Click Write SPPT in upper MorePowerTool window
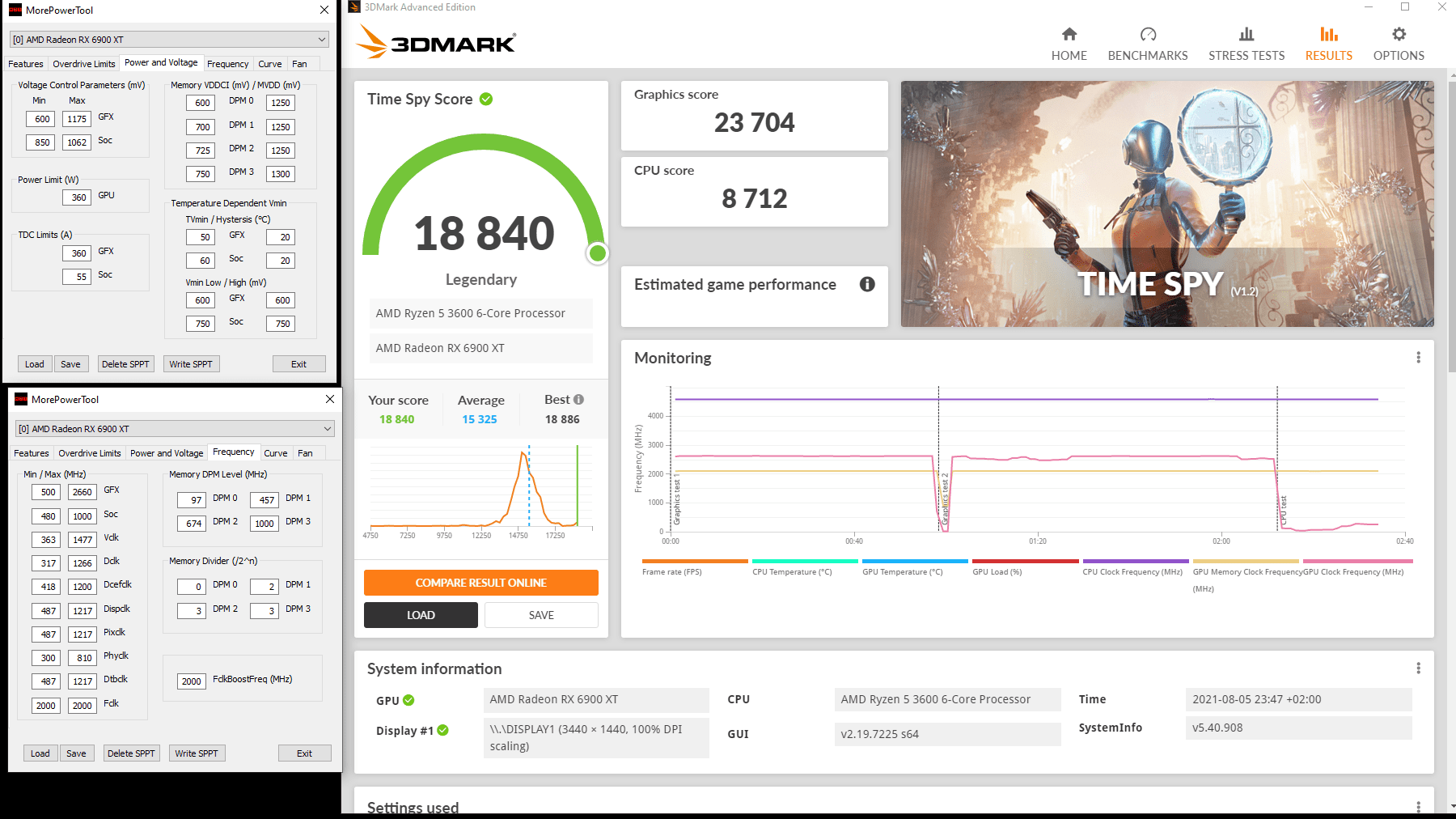The height and width of the screenshot is (819, 1456). [191, 364]
